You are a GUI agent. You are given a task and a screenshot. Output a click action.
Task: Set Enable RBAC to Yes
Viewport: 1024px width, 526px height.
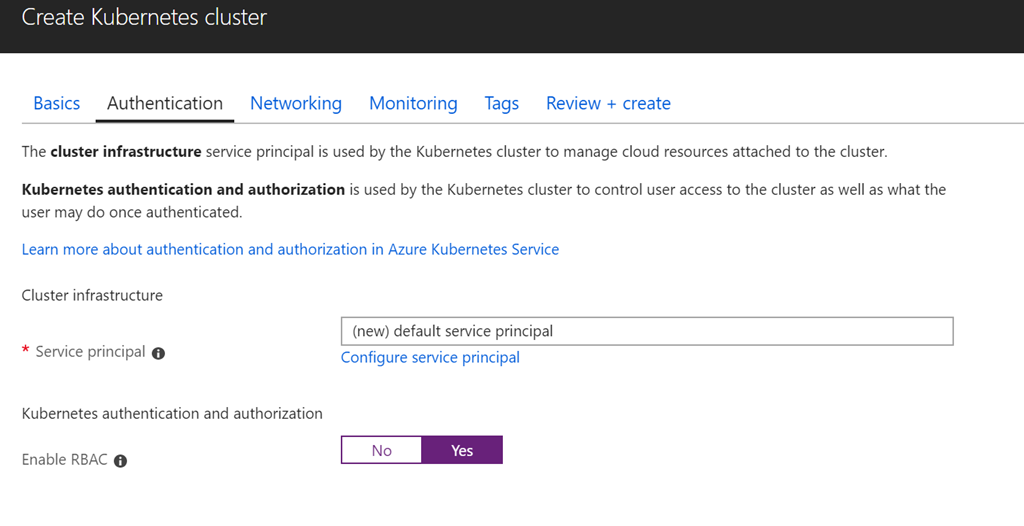[462, 450]
